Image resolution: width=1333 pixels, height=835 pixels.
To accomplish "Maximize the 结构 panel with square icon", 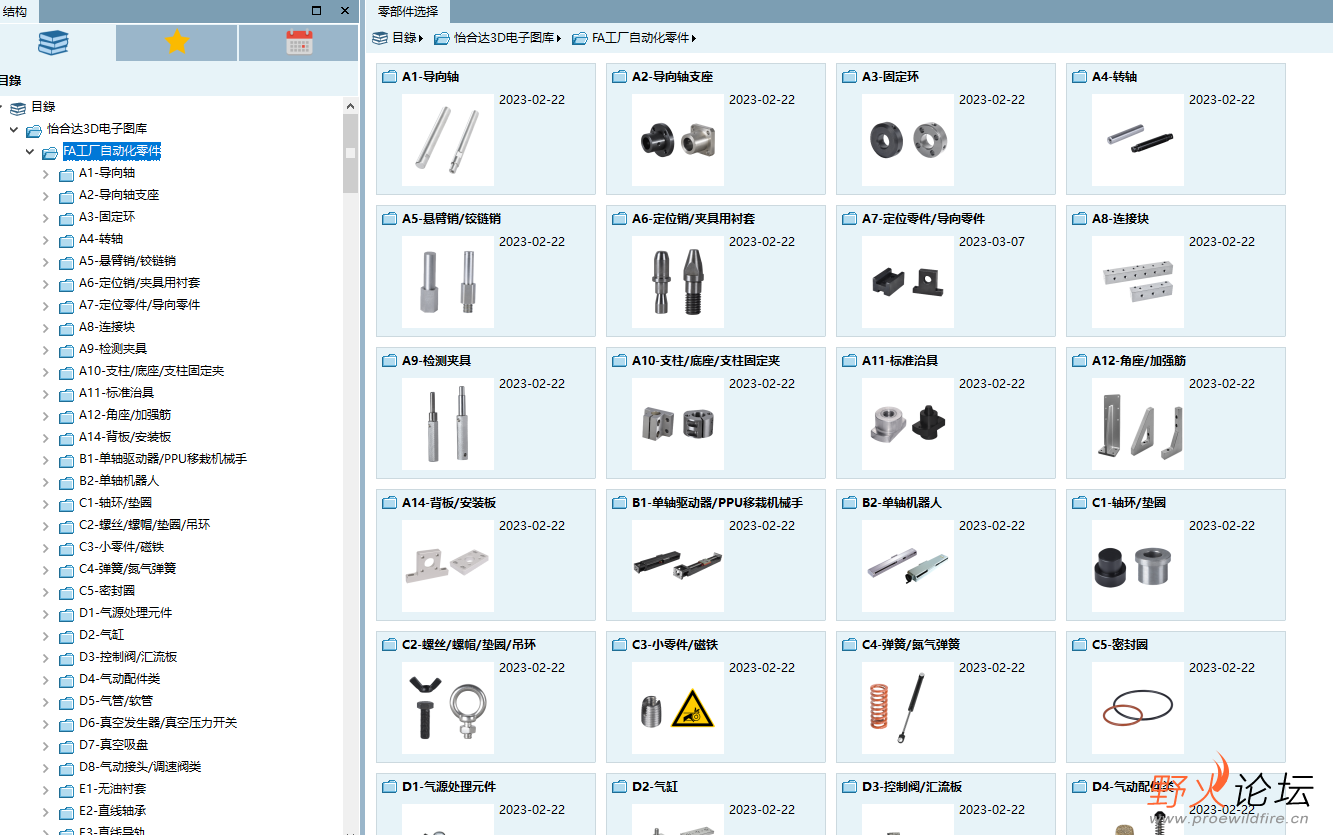I will [317, 11].
